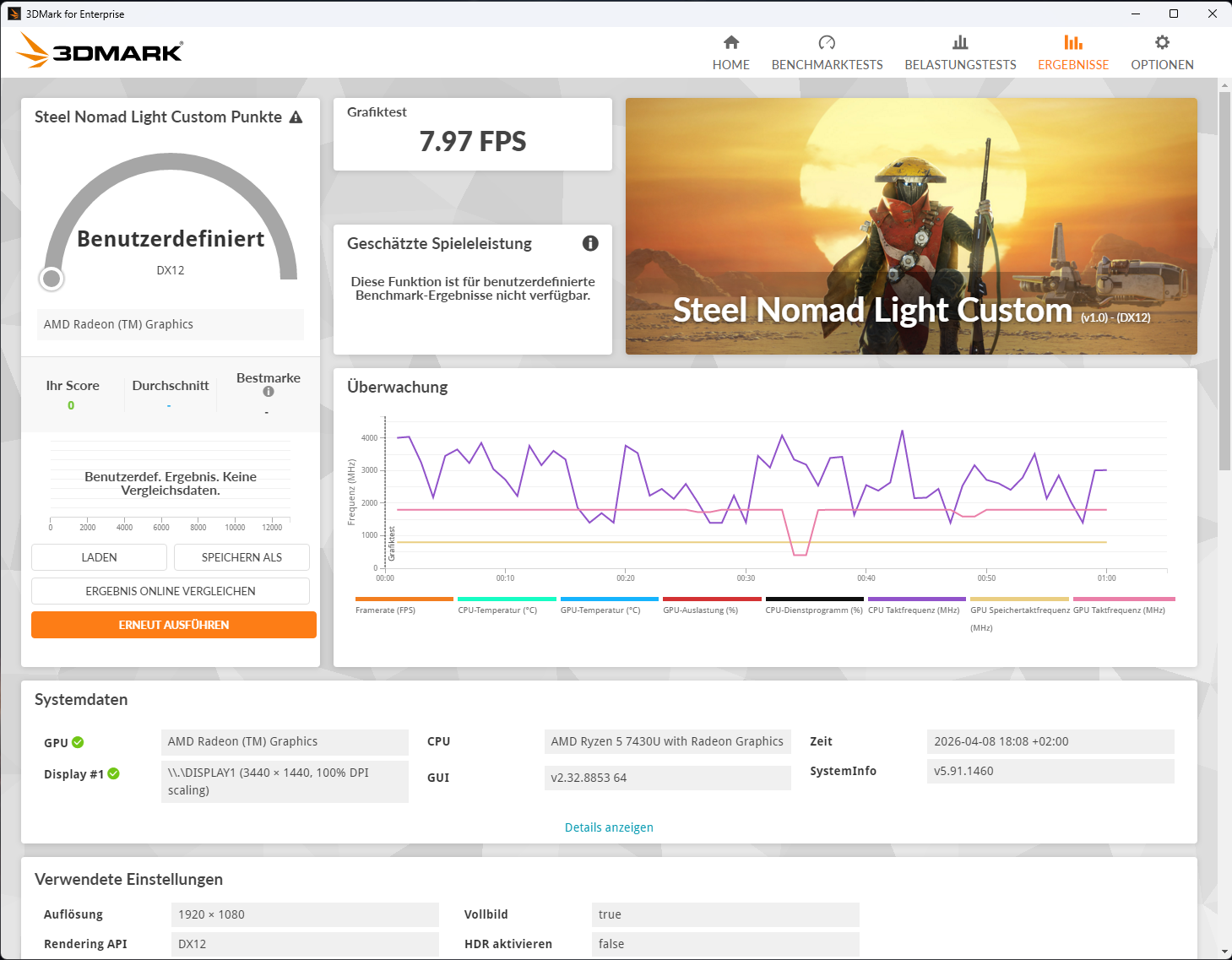Click Ergebnis online vergleichen button
The width and height of the screenshot is (1232, 960).
click(171, 591)
